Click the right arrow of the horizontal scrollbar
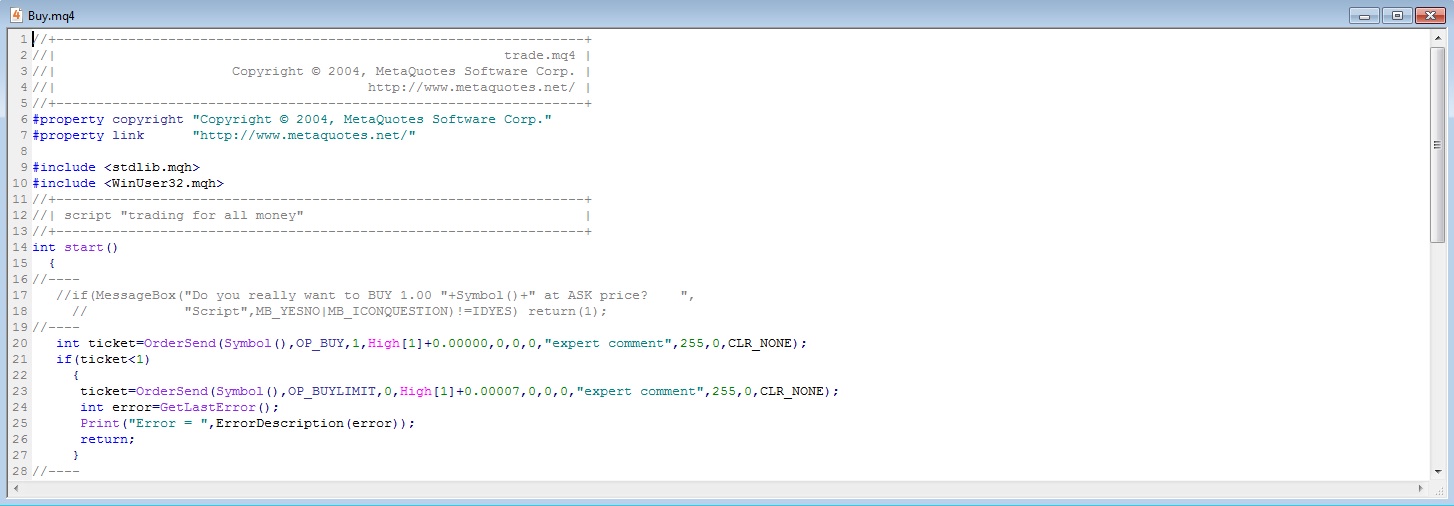The width and height of the screenshot is (1454, 506). pyautogui.click(x=1422, y=488)
